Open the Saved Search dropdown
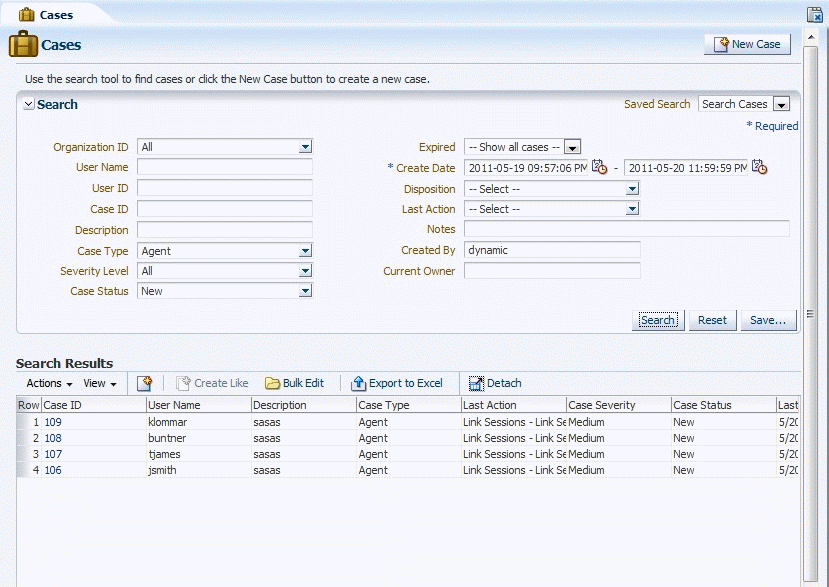829x587 pixels. [x=781, y=104]
